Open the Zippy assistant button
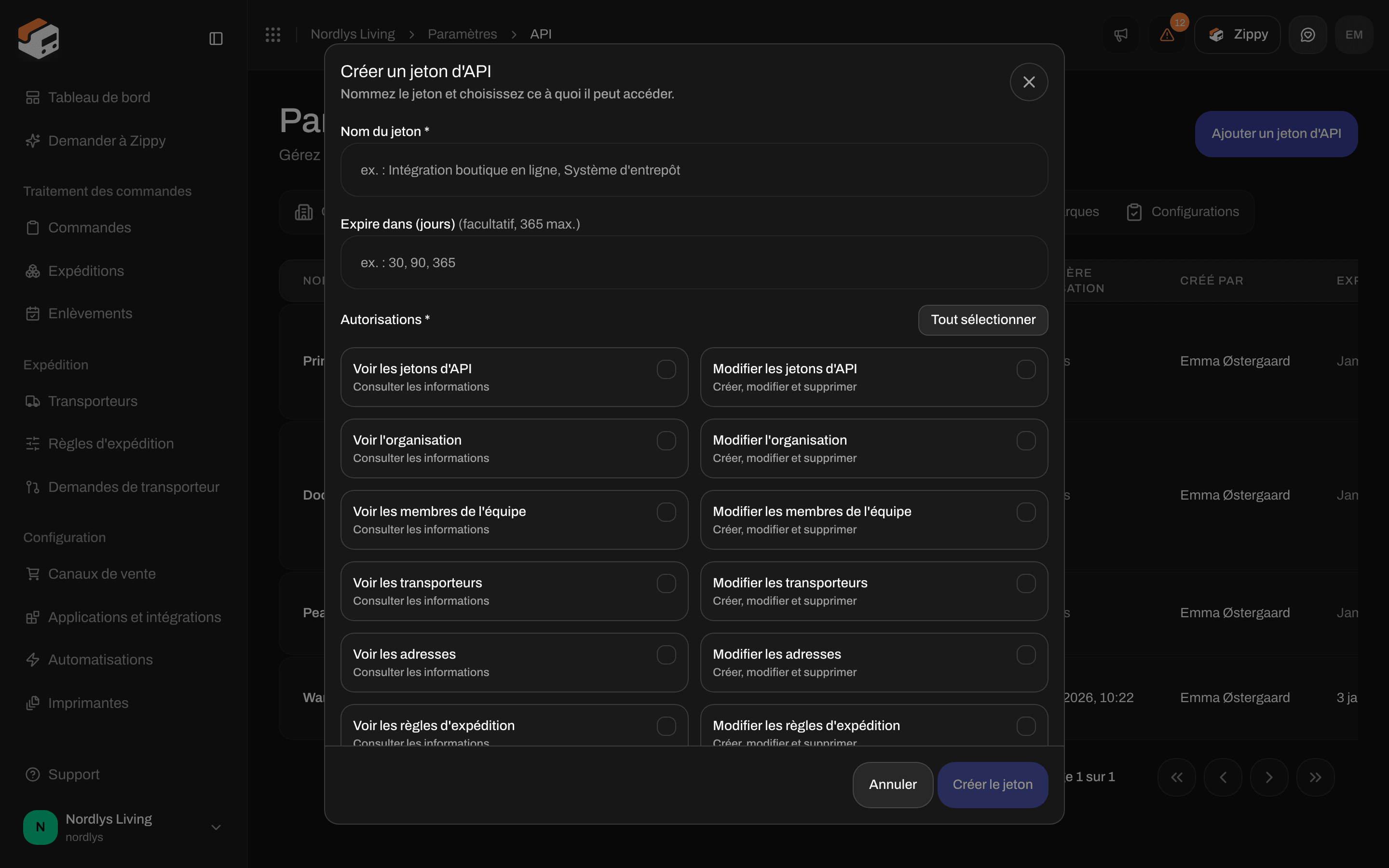This screenshot has width=1389, height=868. (x=1237, y=34)
